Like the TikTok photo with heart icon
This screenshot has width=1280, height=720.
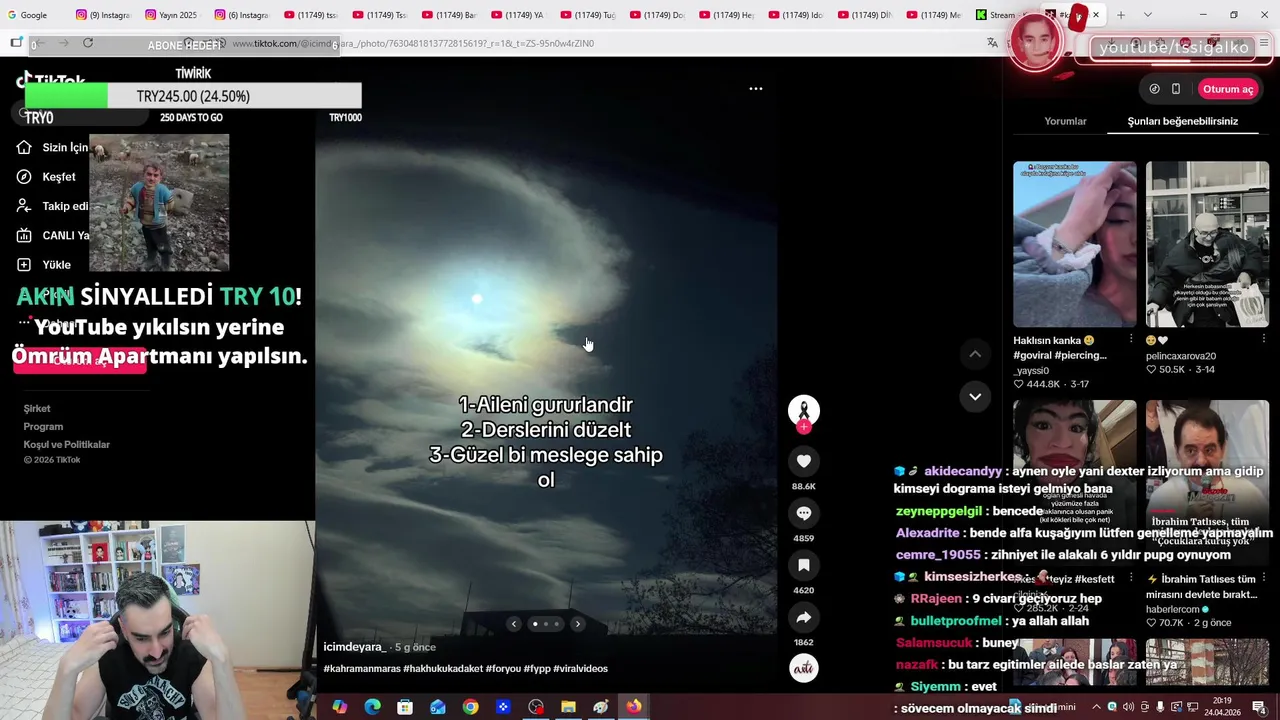(x=803, y=461)
